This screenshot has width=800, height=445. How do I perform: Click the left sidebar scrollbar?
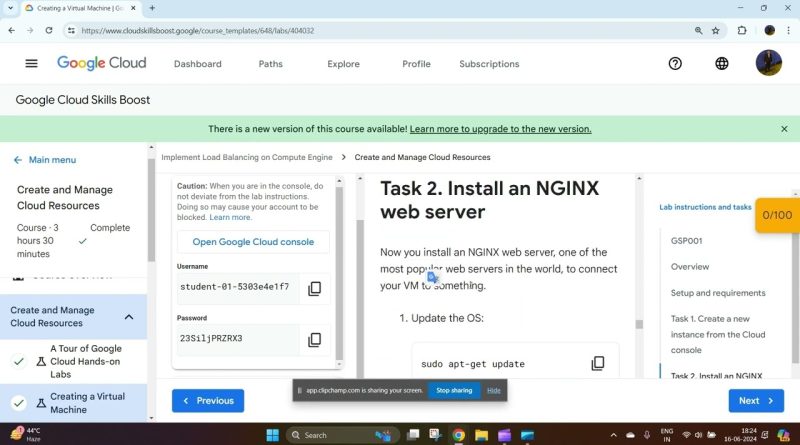(151, 209)
